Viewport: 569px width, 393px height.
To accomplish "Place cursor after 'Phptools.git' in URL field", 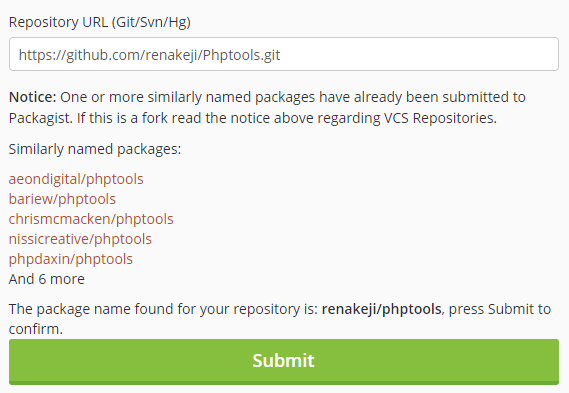I will [x=281, y=55].
